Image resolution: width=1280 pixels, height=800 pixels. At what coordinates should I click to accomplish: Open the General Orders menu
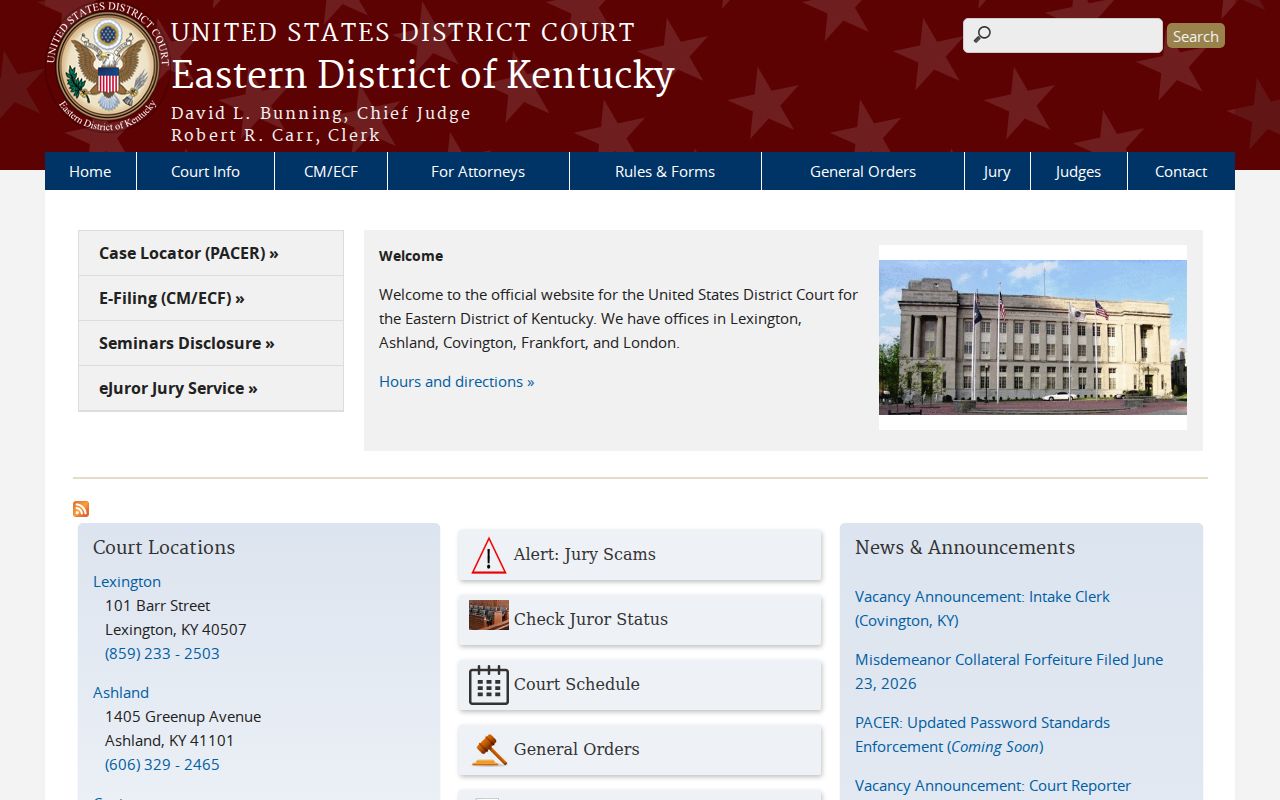863,171
